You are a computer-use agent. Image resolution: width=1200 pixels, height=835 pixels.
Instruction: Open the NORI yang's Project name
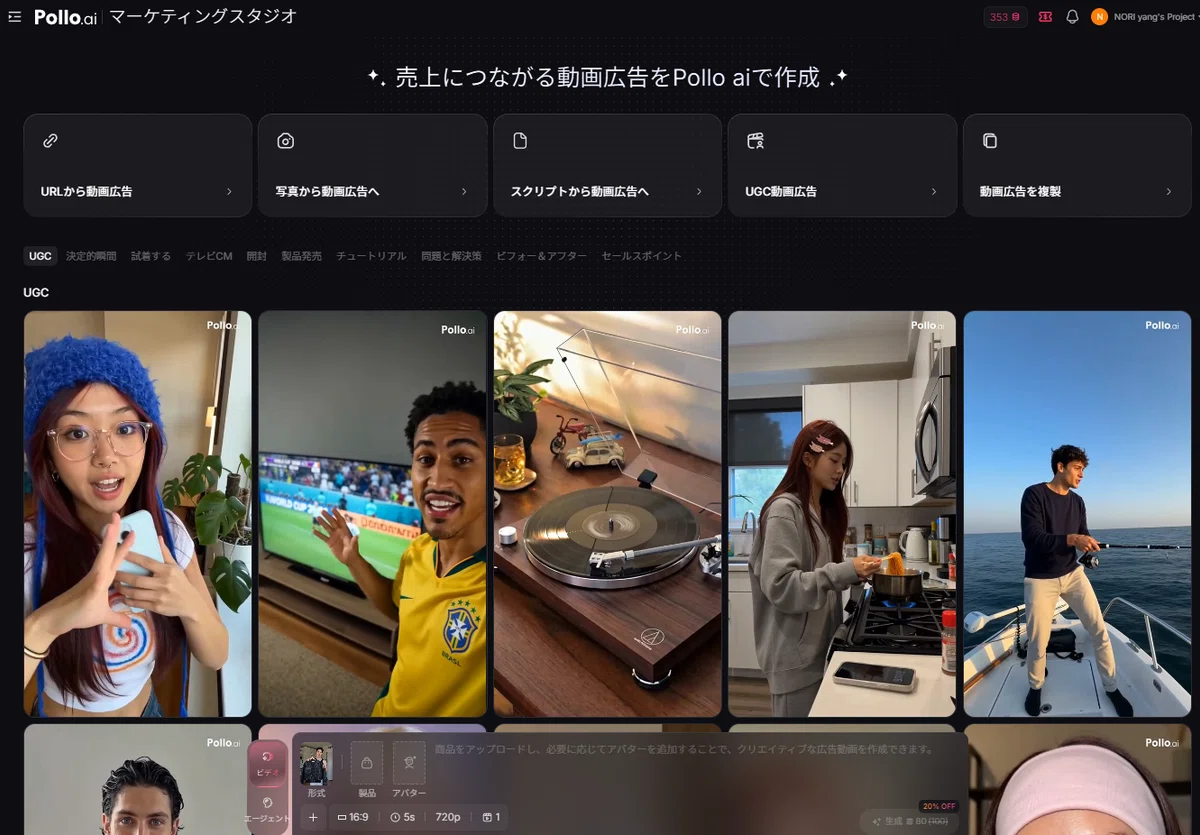pyautogui.click(x=1153, y=17)
